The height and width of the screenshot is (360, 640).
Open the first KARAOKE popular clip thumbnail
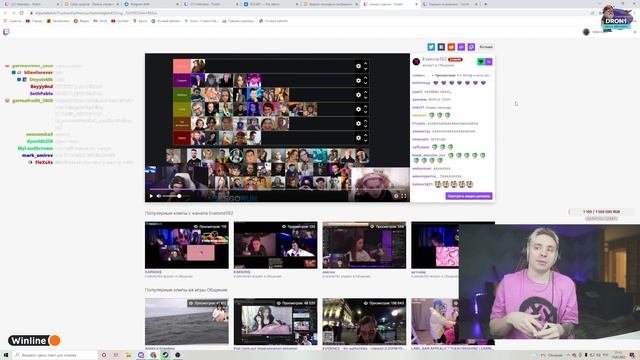click(x=187, y=245)
